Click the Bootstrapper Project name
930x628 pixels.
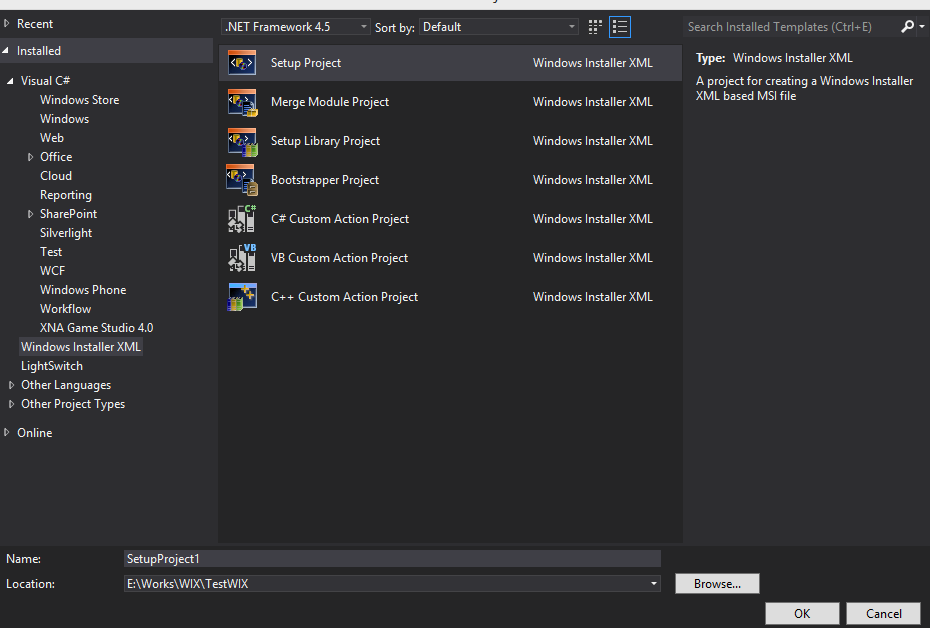point(324,180)
